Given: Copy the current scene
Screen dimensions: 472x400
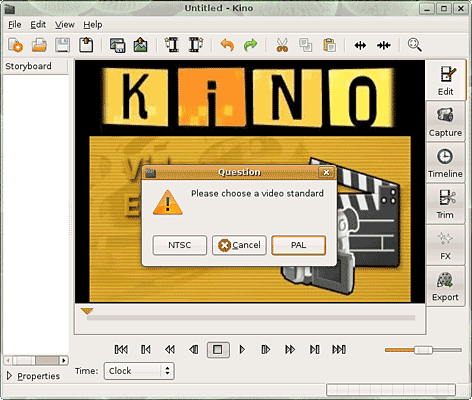Looking at the screenshot, I should pyautogui.click(x=305, y=45).
